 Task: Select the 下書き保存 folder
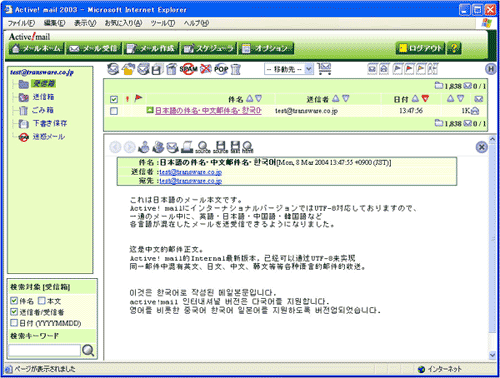pyautogui.click(x=50, y=123)
